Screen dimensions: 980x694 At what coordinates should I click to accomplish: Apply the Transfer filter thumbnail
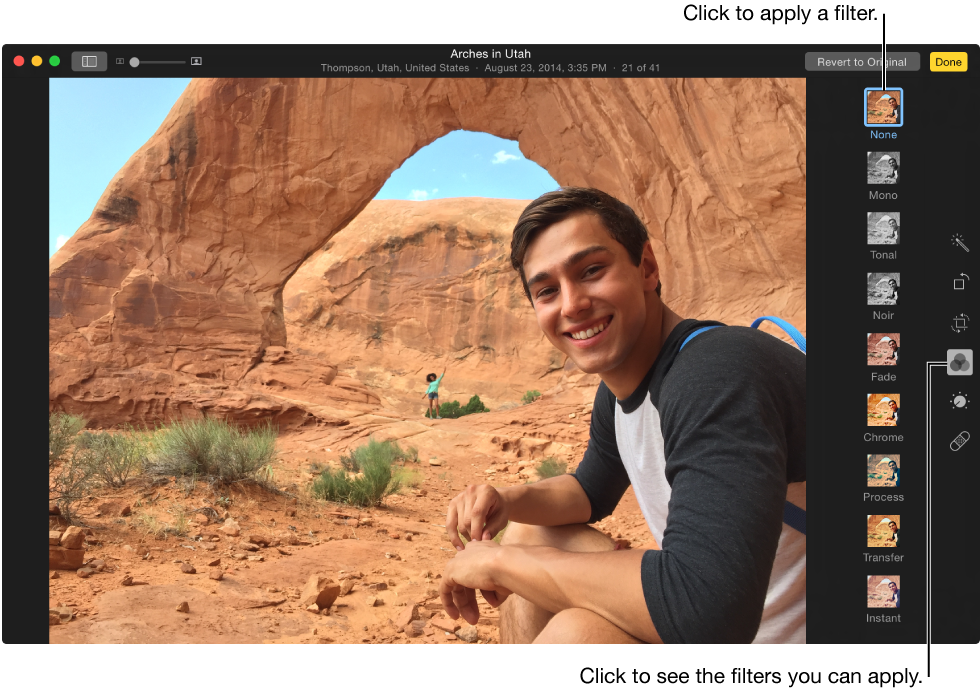tap(883, 530)
